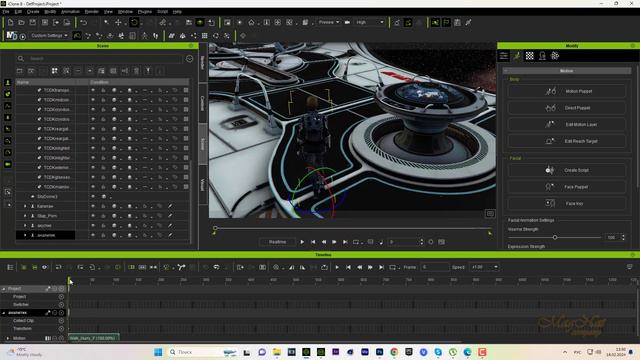Click the Home view icon

(251, 22)
